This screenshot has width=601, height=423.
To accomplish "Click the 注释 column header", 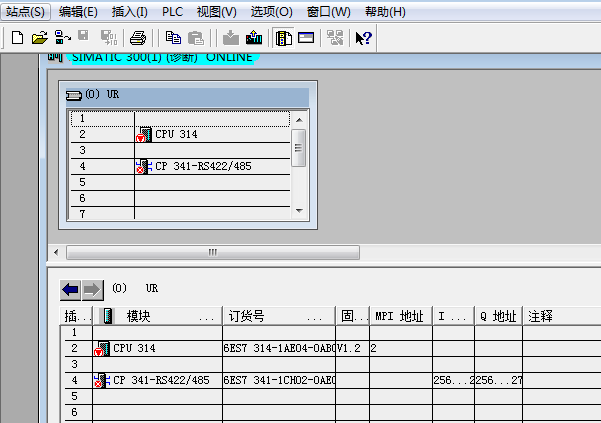I will coord(562,316).
